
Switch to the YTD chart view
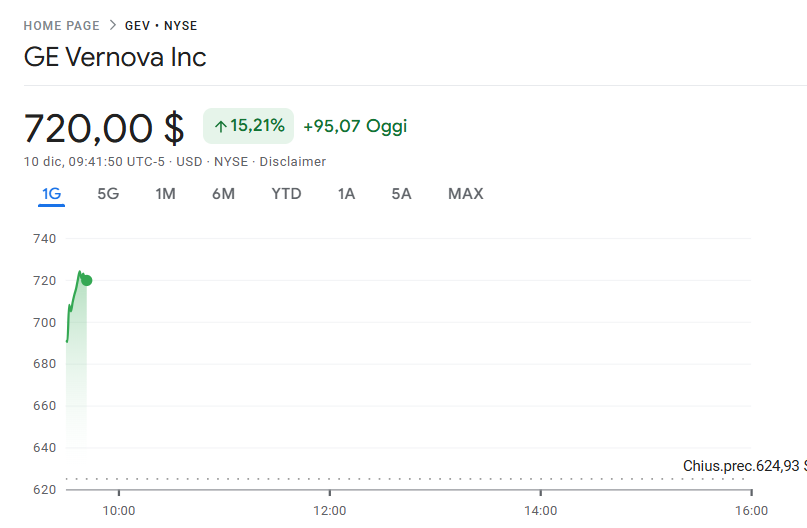286,194
